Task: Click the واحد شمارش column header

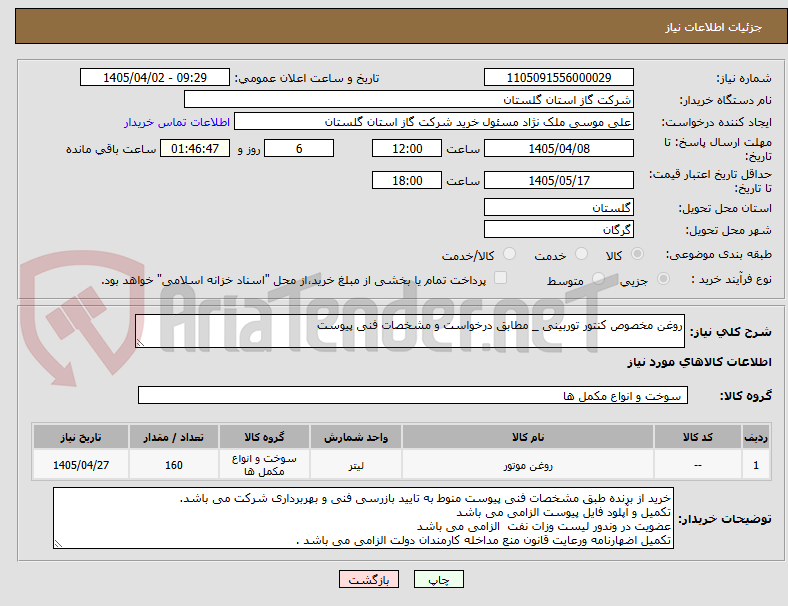Action: coord(356,437)
